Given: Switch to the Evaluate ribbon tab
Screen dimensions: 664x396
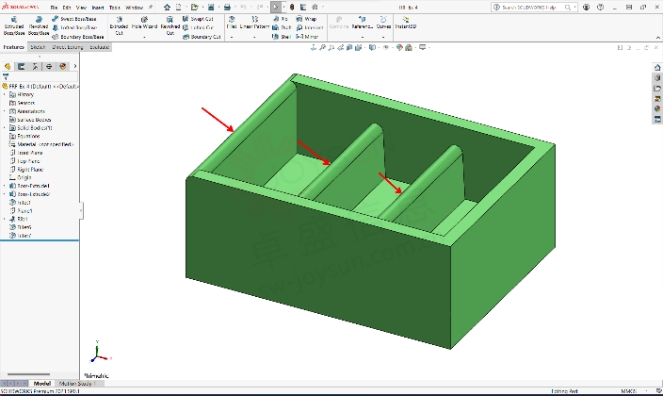Looking at the screenshot, I should coord(100,47).
